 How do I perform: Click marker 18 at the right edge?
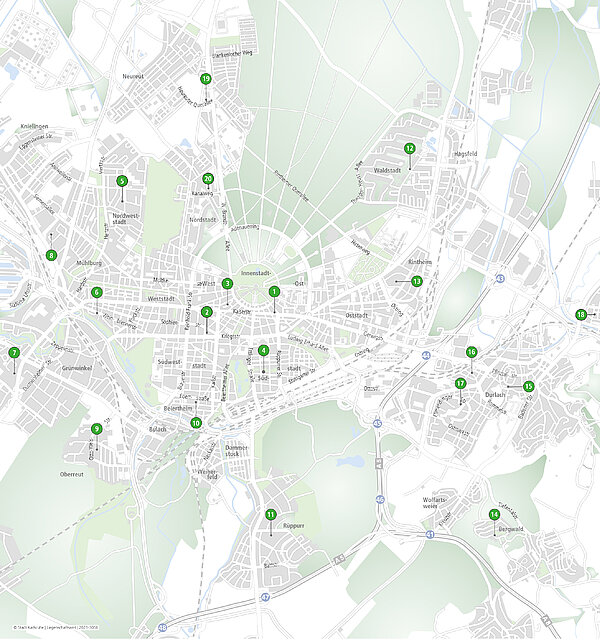[x=581, y=315]
